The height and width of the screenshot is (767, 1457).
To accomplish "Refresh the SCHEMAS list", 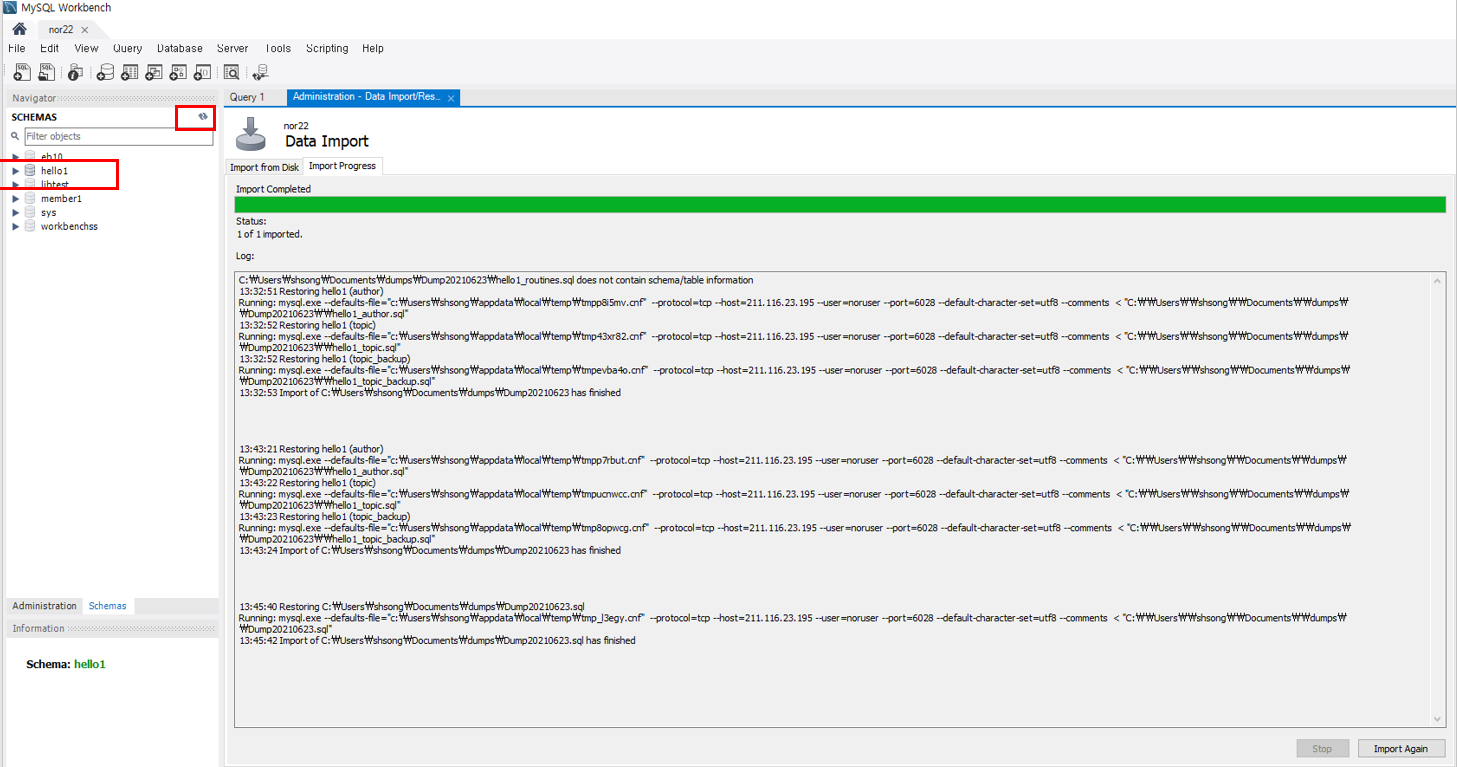I will point(203,117).
